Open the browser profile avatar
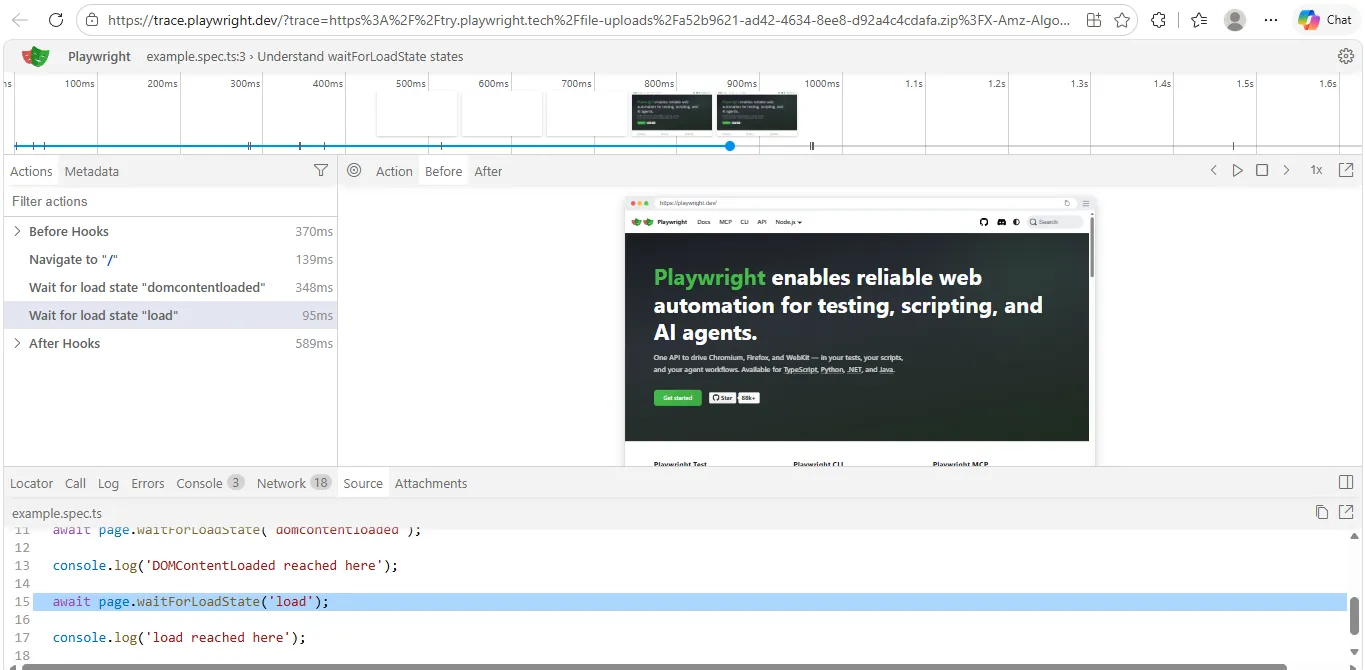 1235,20
